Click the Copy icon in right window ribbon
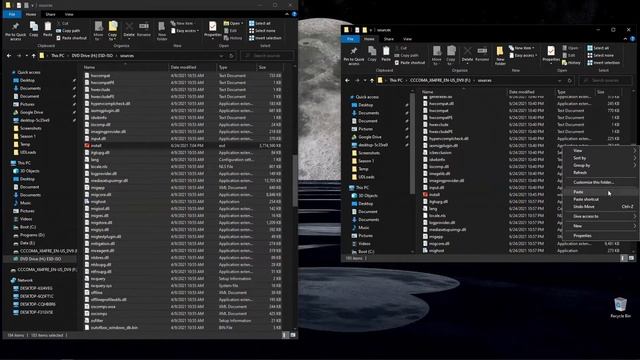This screenshot has height=360, width=640. [x=372, y=54]
